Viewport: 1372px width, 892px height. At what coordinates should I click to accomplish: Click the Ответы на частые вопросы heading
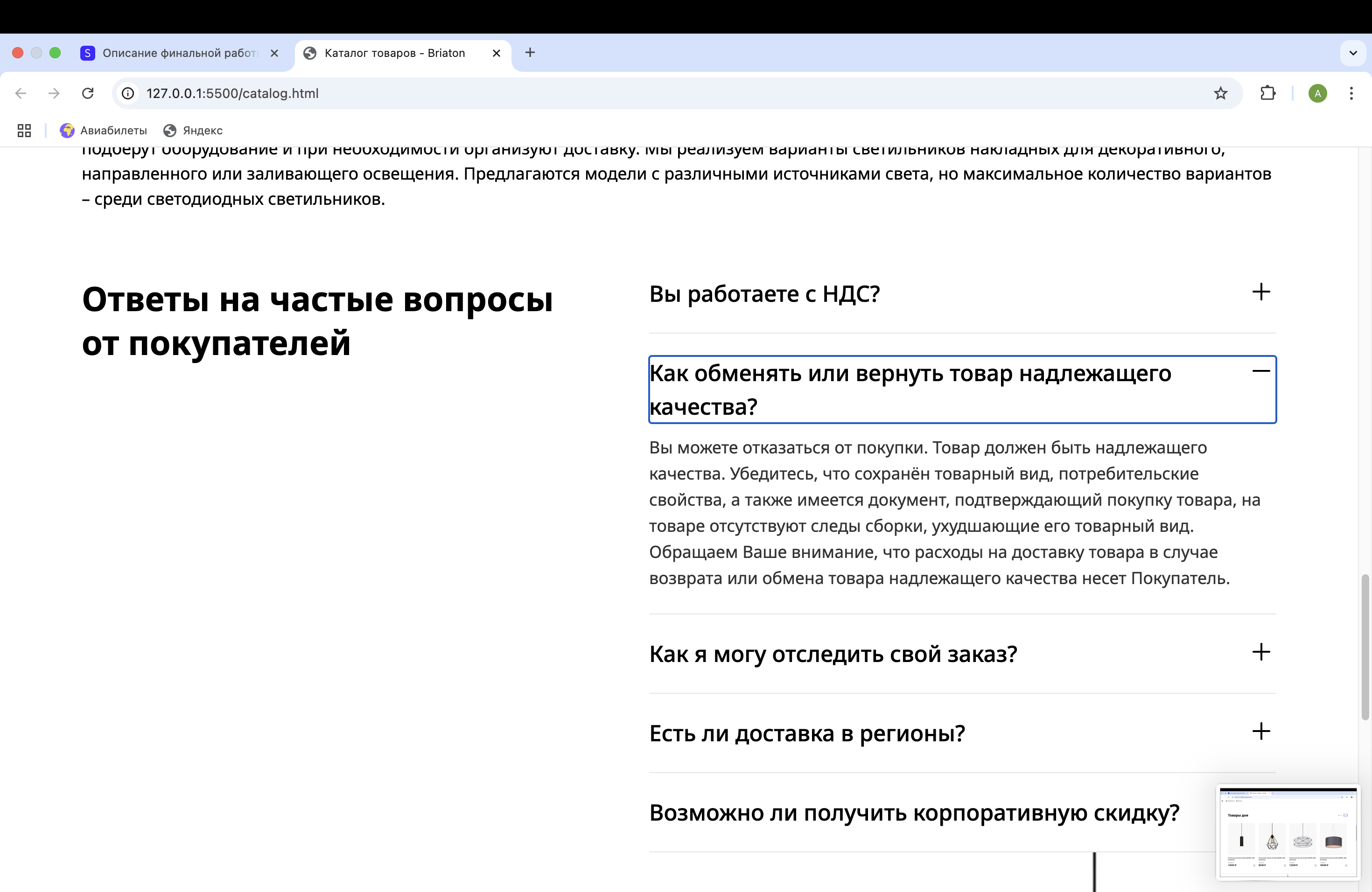[317, 321]
